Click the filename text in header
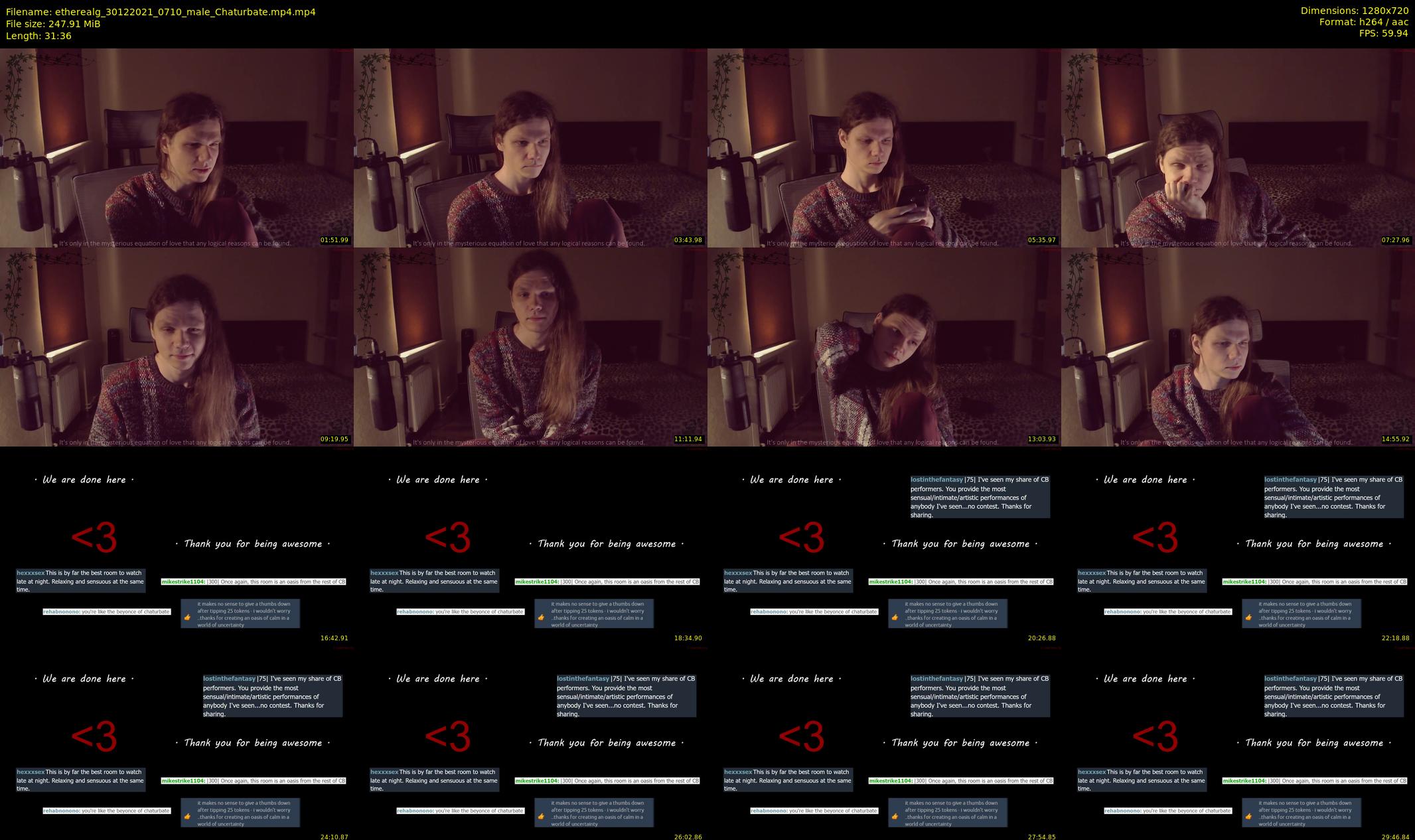 pos(161,12)
